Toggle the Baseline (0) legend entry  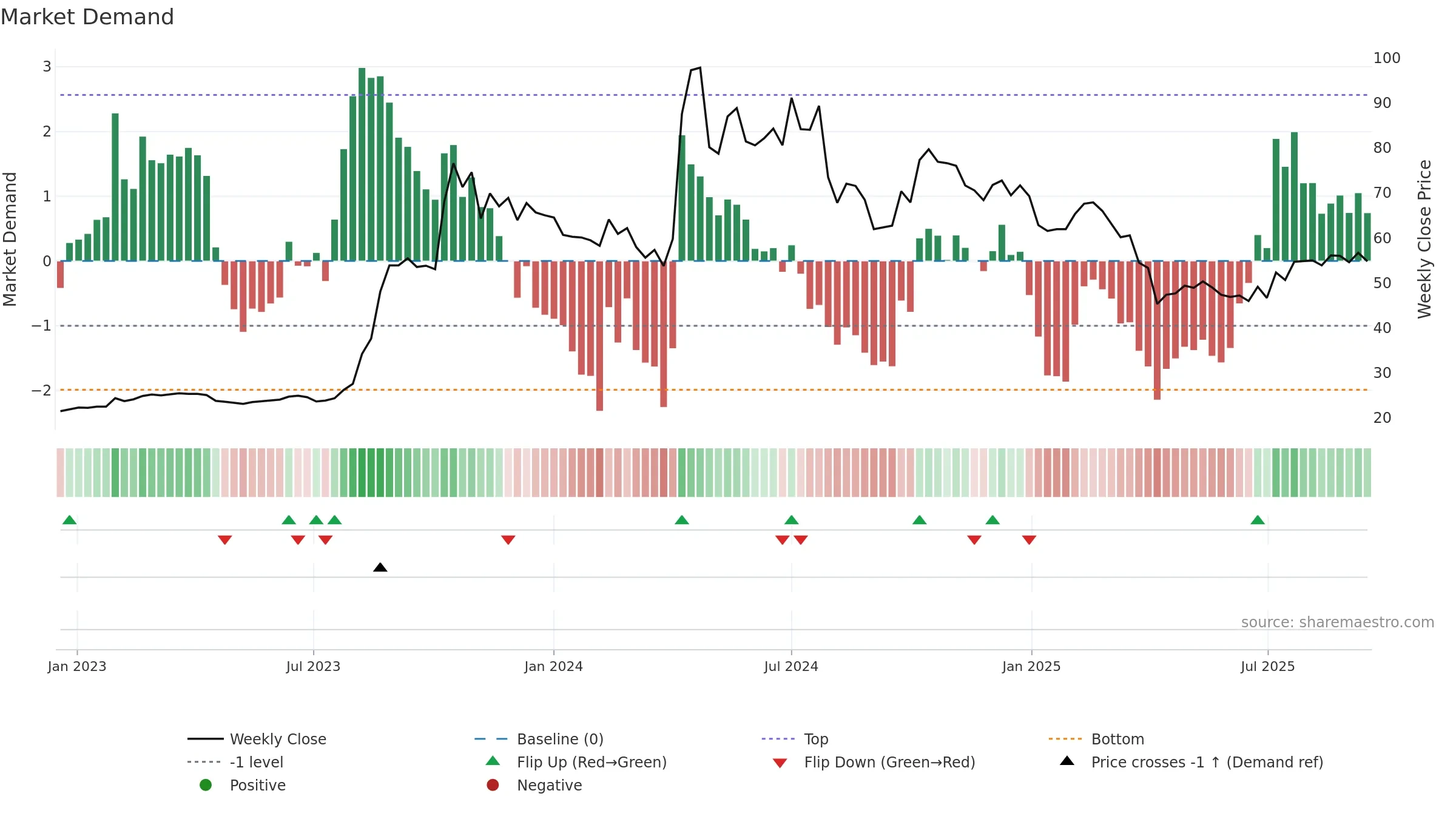click(539, 739)
